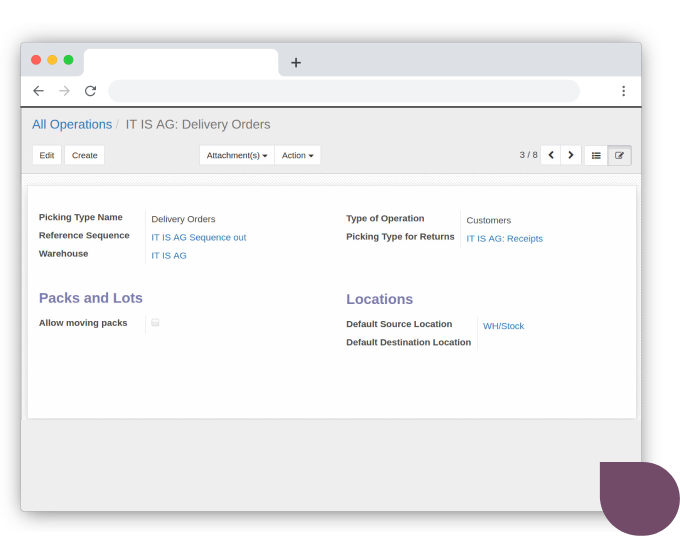
Task: Reload the page with refresh icon
Action: pyautogui.click(x=90, y=91)
